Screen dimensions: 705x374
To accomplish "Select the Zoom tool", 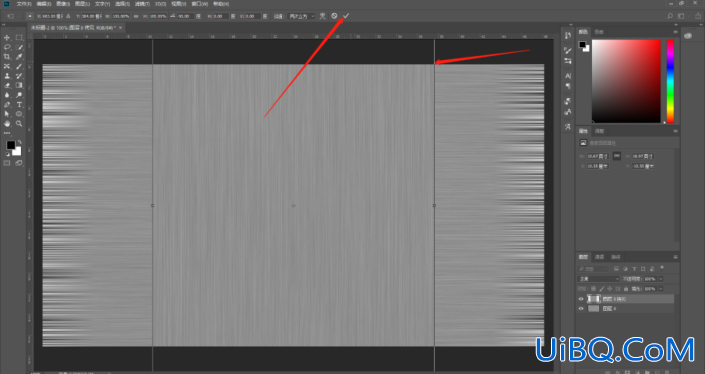I will tap(19, 124).
